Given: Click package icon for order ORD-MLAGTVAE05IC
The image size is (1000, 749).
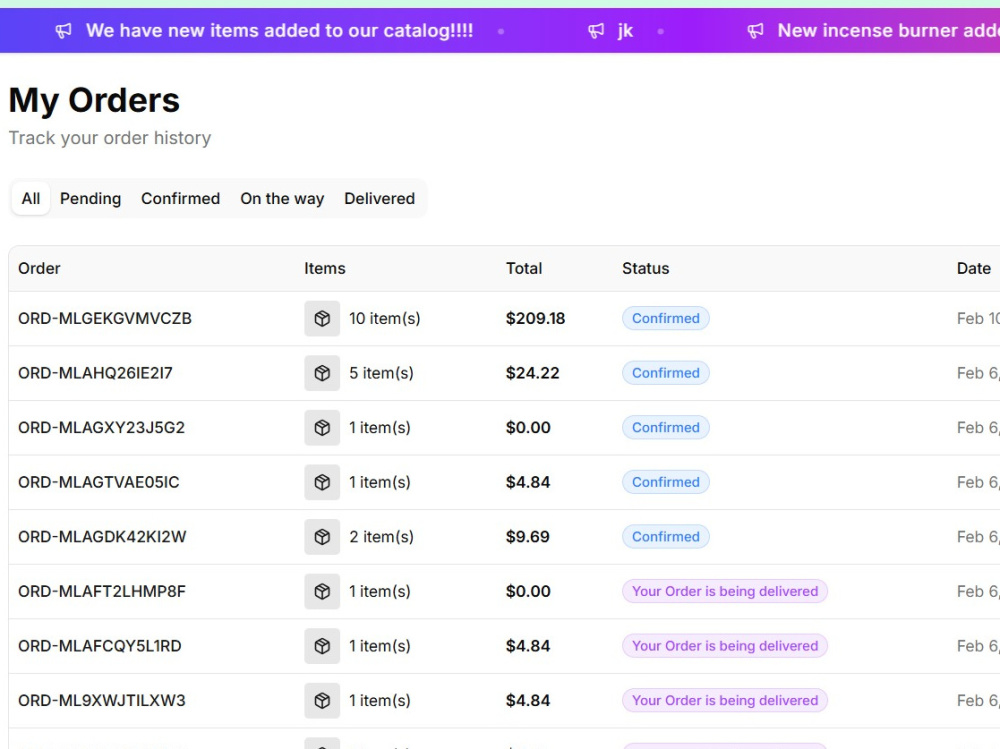Looking at the screenshot, I should pos(322,482).
